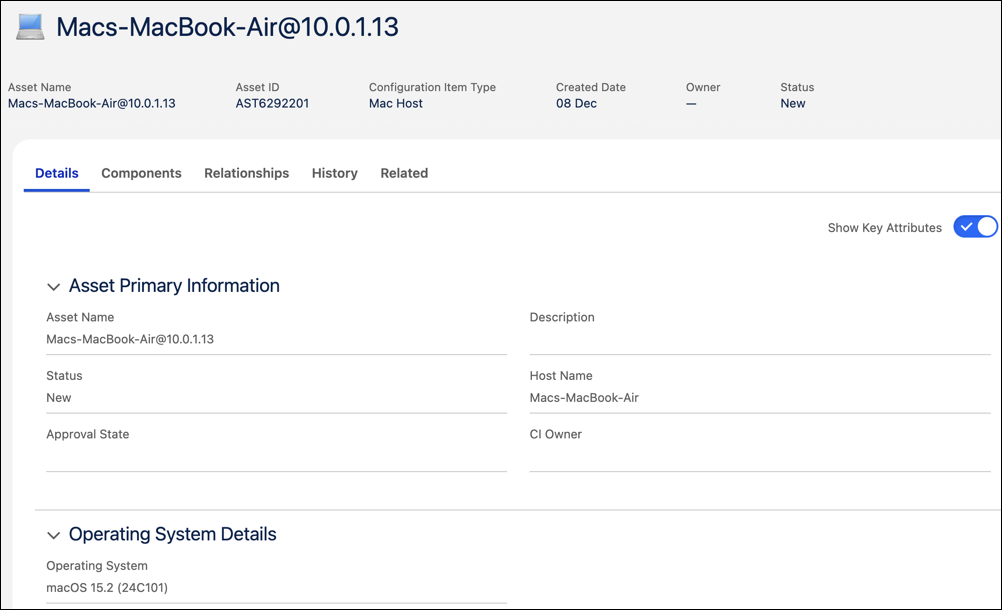The width and height of the screenshot is (1002, 610).
Task: Open the Relationships tab
Action: coord(247,173)
